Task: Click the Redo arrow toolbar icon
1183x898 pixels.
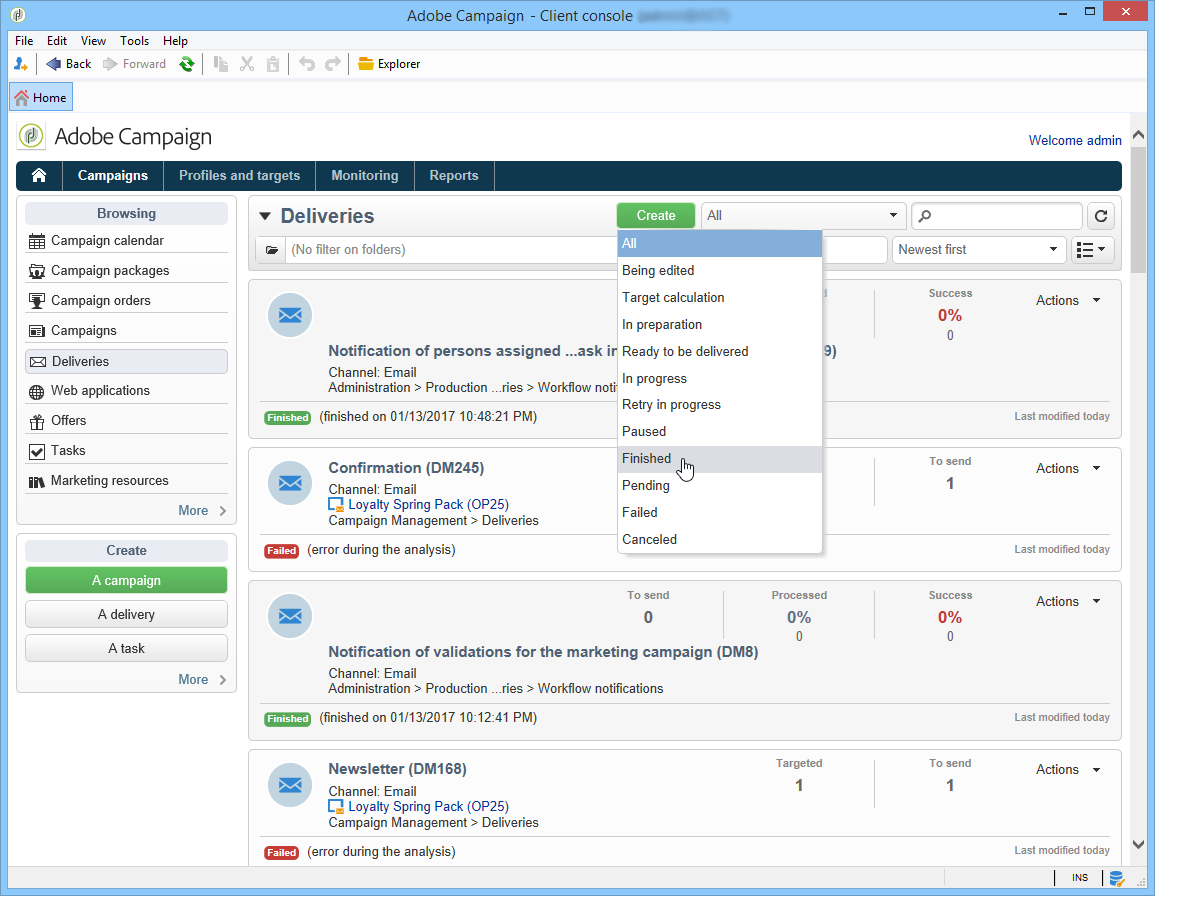Action: tap(333, 64)
